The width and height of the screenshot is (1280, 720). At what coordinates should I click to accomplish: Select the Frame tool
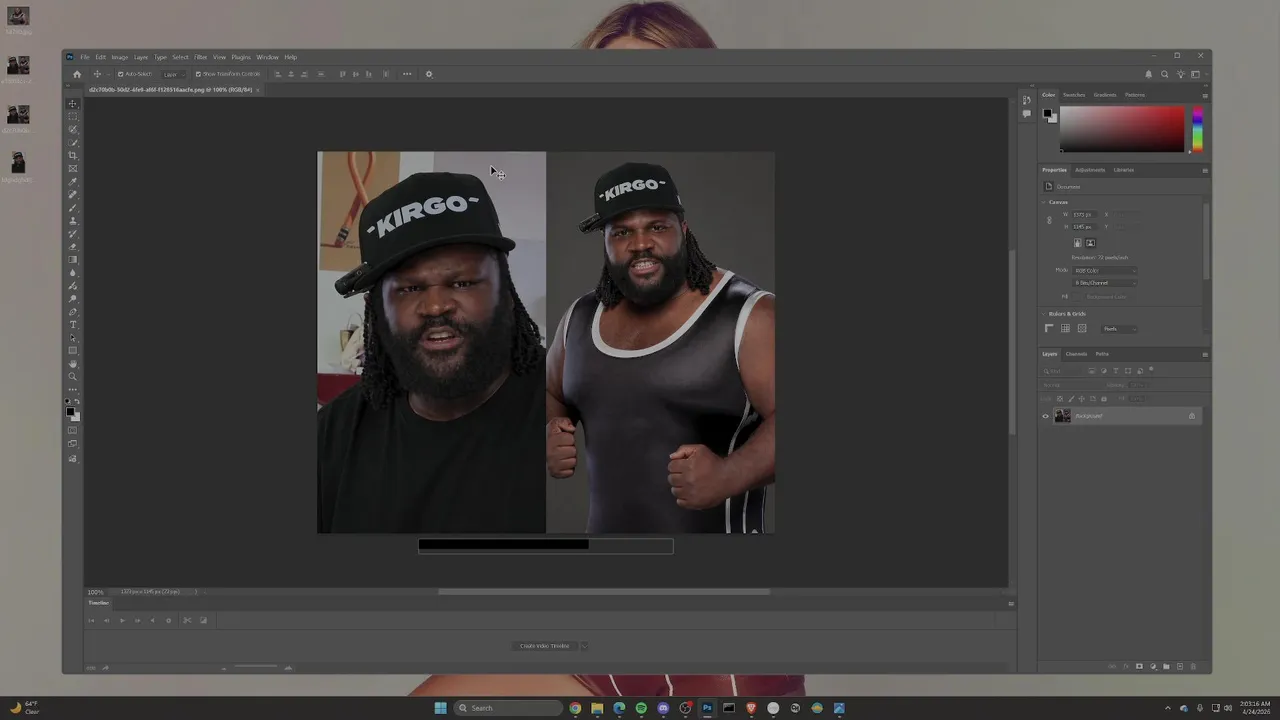tap(72, 168)
